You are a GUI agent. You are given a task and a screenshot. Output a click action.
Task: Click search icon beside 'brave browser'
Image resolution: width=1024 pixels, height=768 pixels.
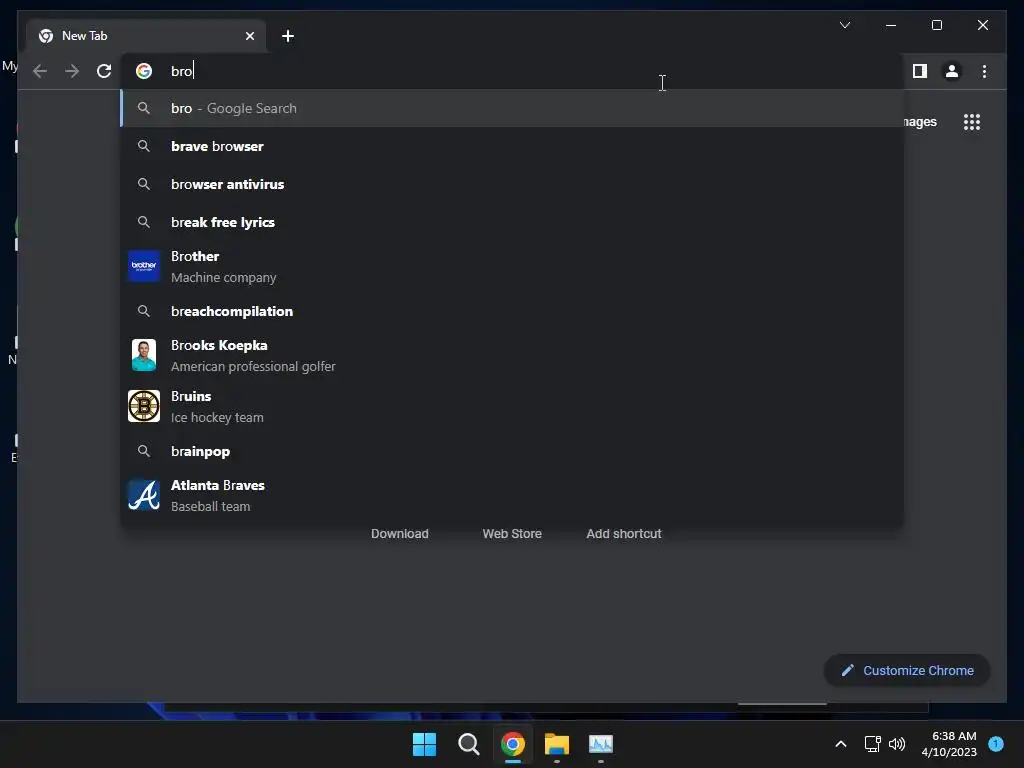coord(144,146)
